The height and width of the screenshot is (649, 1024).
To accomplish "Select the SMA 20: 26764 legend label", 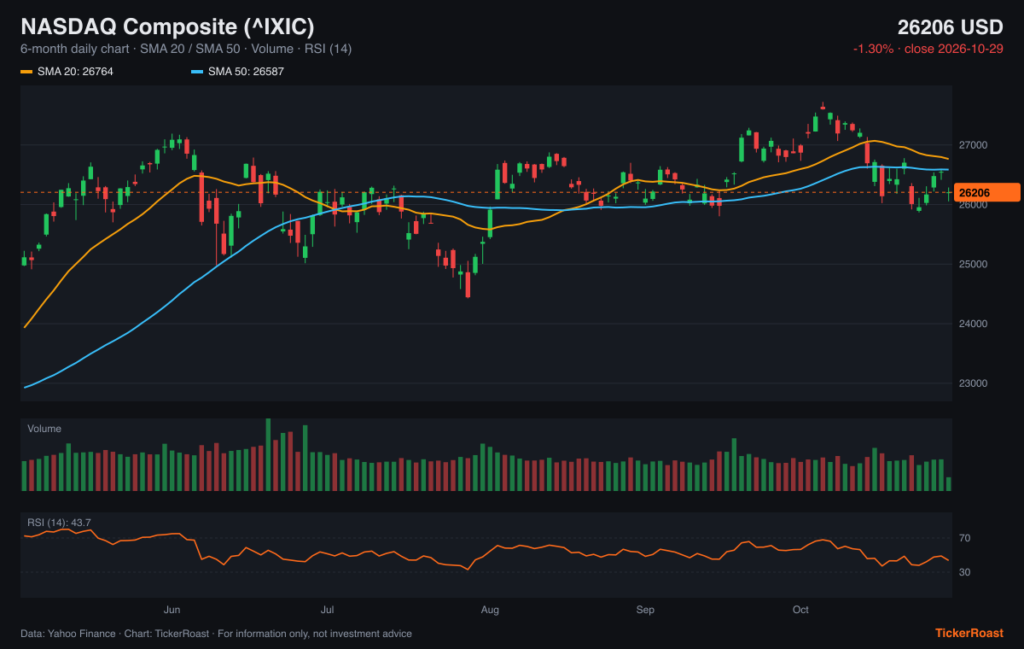I will click(x=75, y=72).
